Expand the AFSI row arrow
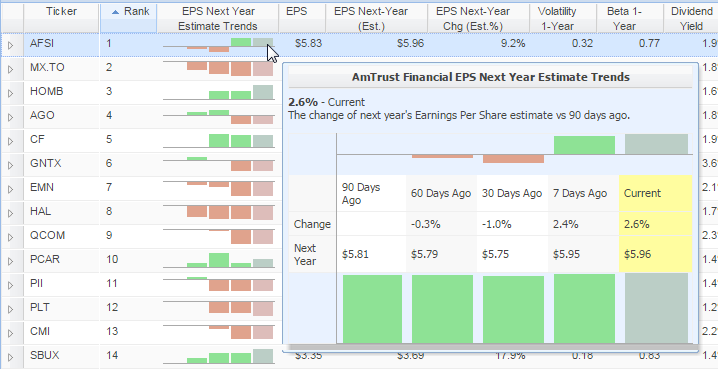This screenshot has width=718, height=369. coord(11,45)
